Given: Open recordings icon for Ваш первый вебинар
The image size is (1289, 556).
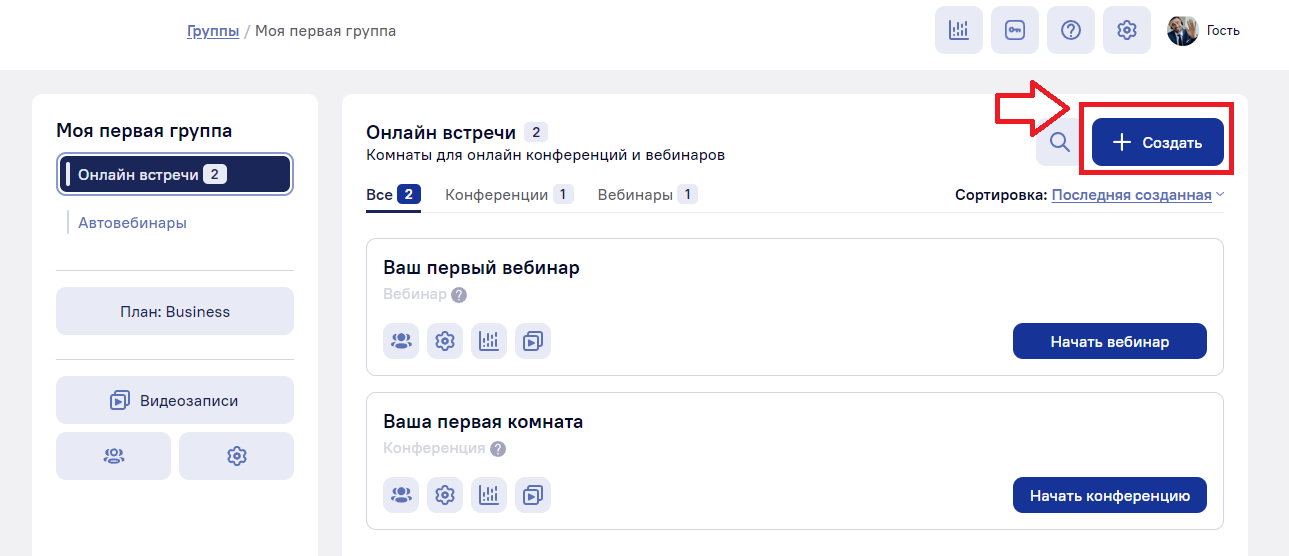Looking at the screenshot, I should coord(533,341).
